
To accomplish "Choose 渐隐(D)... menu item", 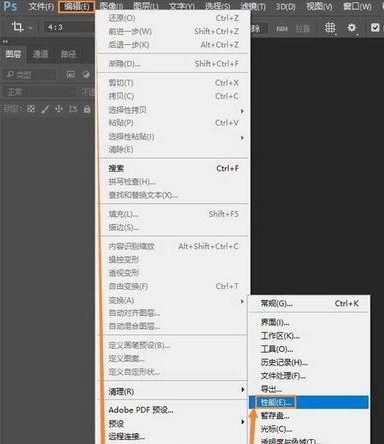I will click(173, 63).
